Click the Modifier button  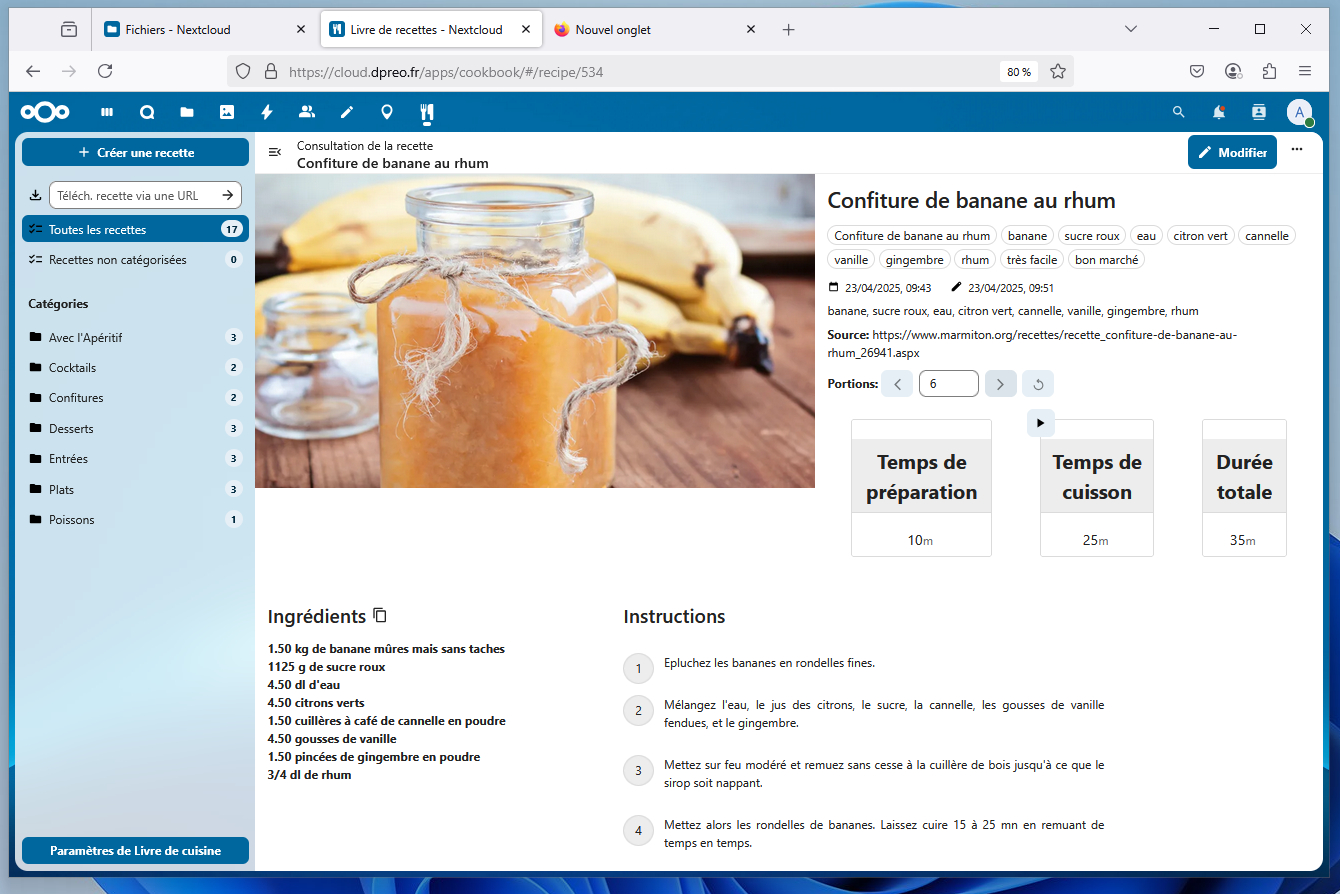tap(1232, 152)
